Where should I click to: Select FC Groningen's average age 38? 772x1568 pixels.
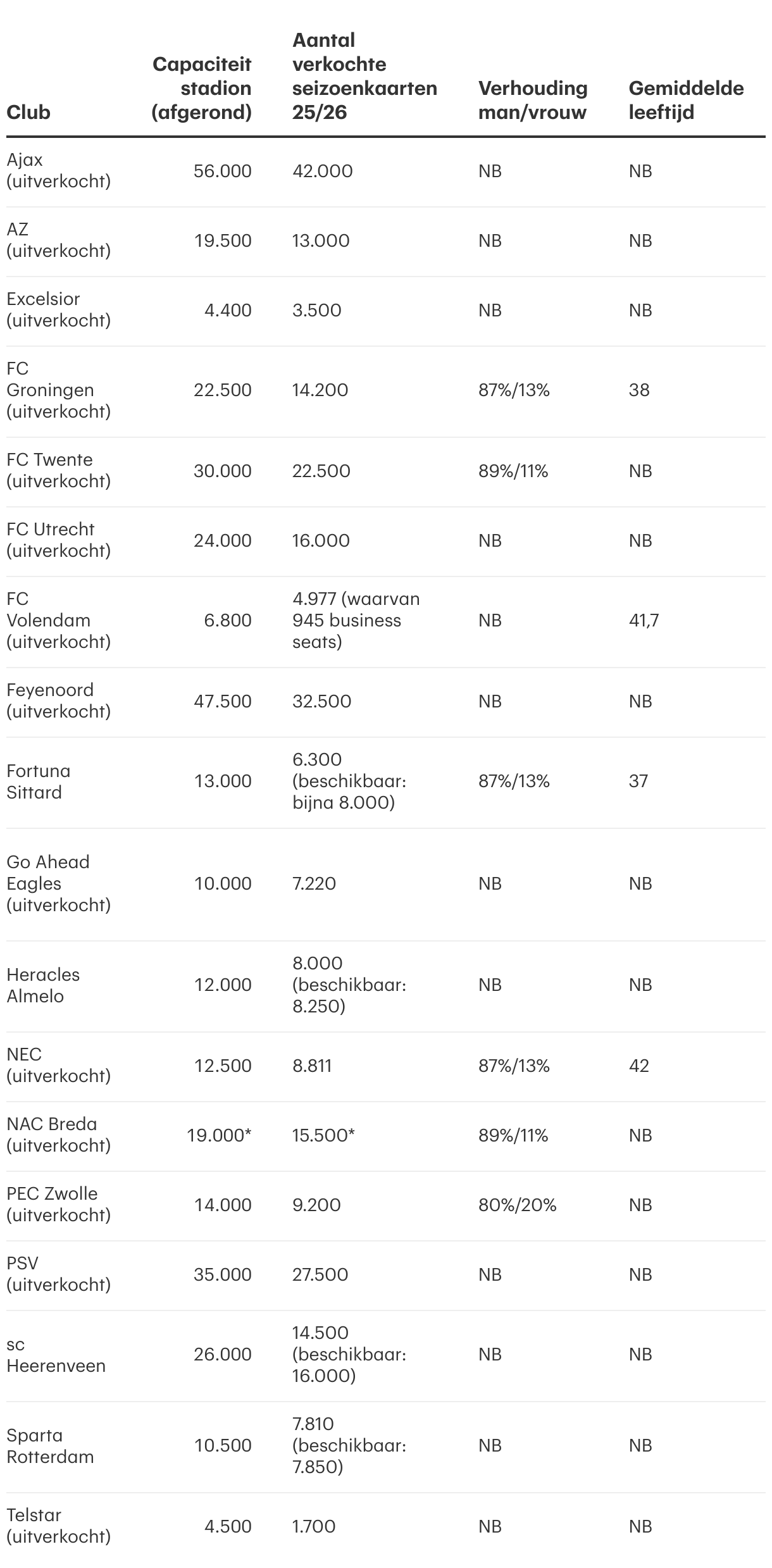point(639,390)
